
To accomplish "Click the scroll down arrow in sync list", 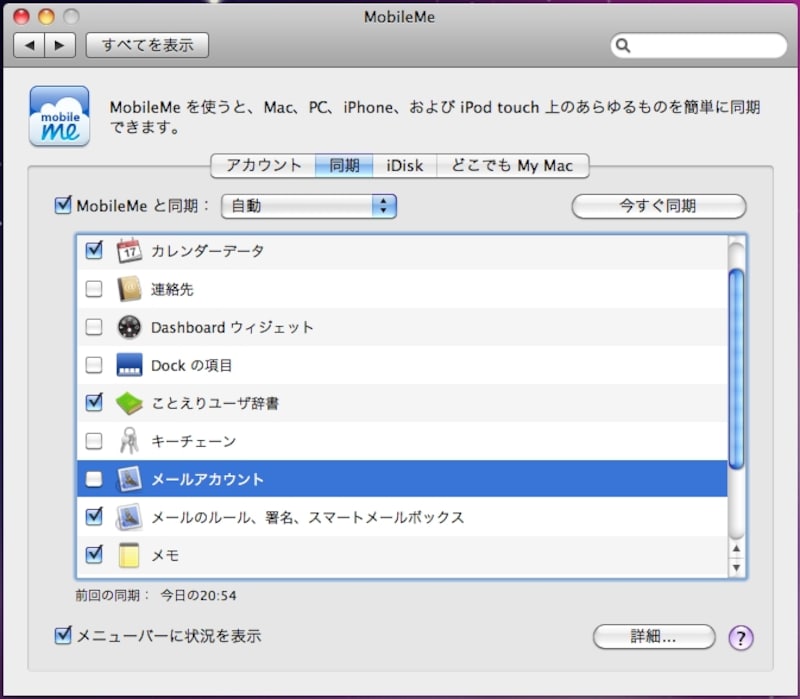I will tap(736, 567).
